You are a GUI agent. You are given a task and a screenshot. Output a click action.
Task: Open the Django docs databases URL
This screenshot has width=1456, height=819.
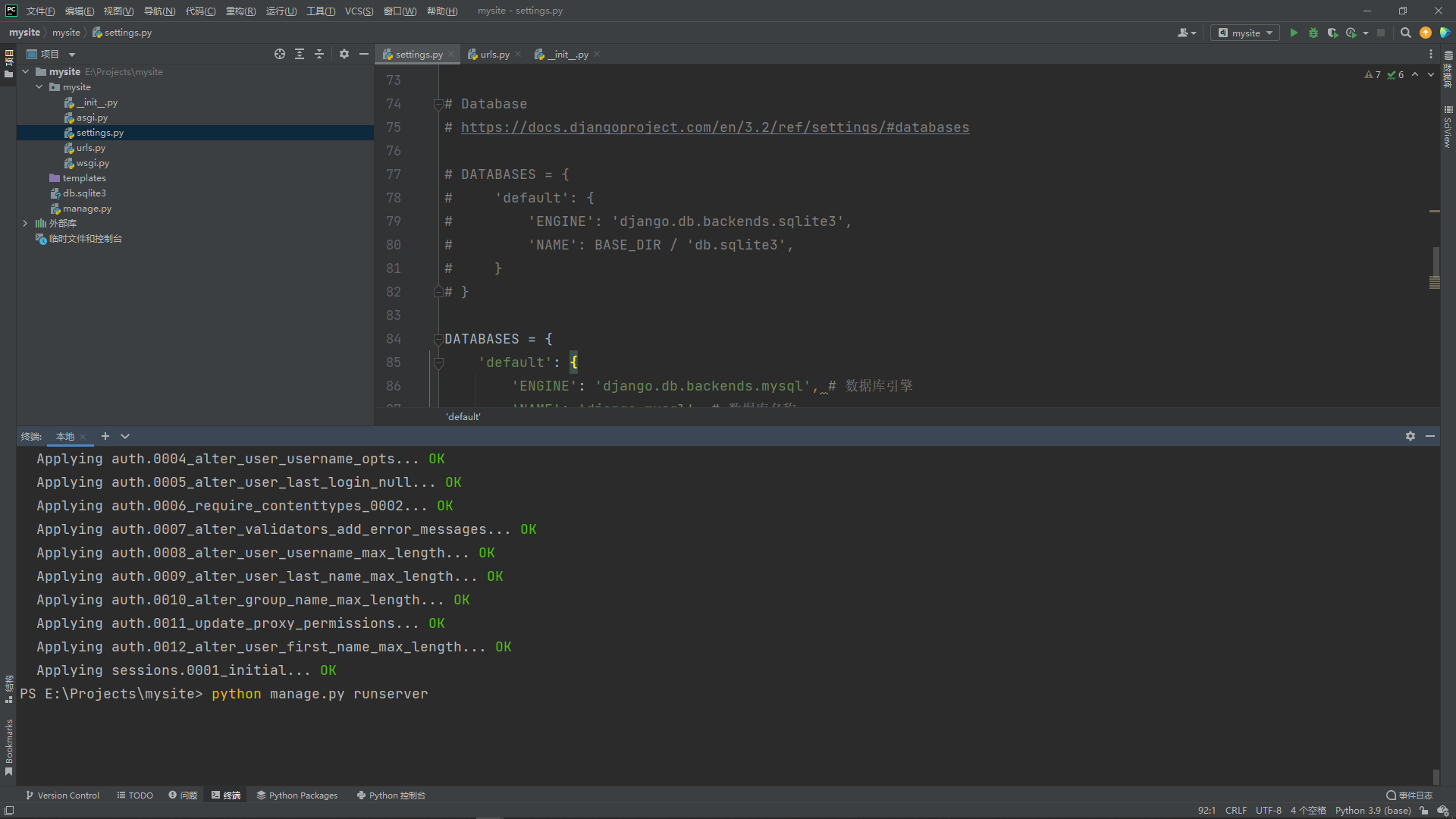pyautogui.click(x=714, y=127)
